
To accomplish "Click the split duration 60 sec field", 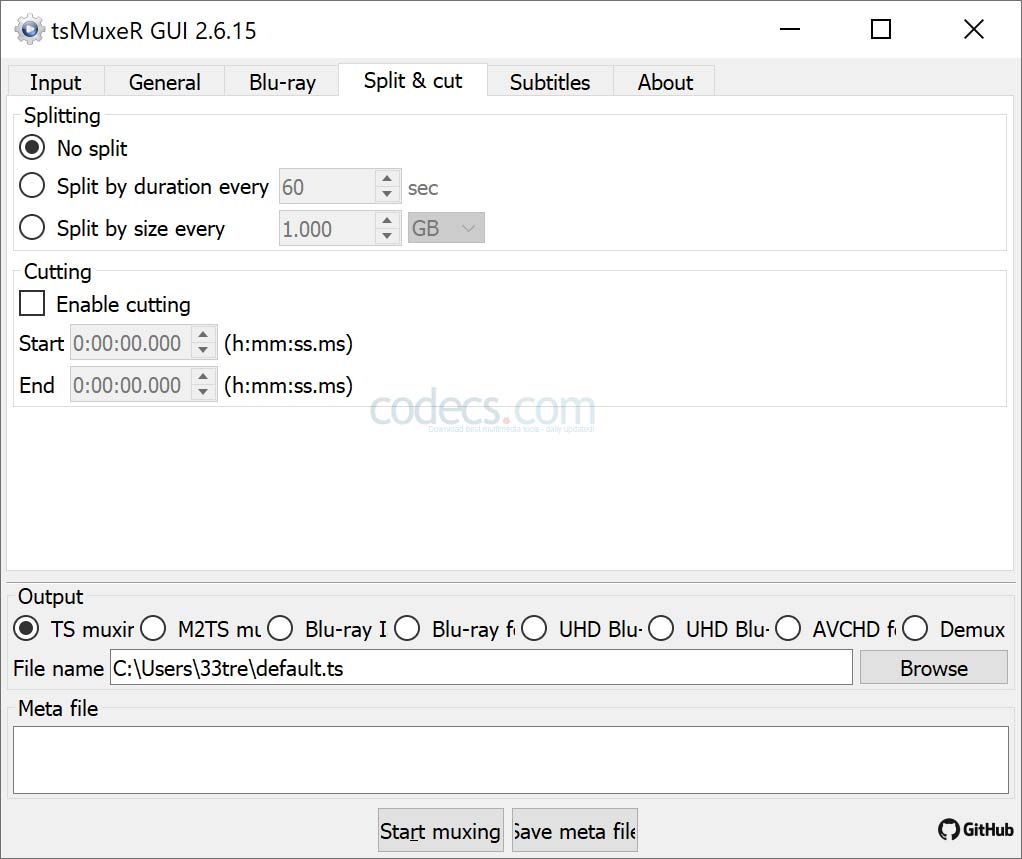I will pyautogui.click(x=327, y=186).
